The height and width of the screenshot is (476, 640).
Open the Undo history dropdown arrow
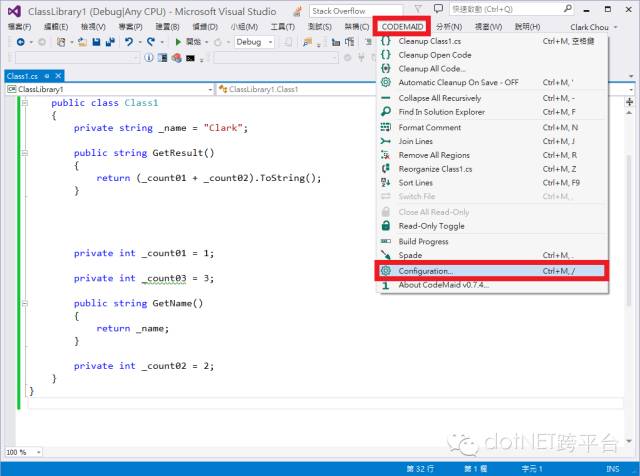[x=140, y=42]
